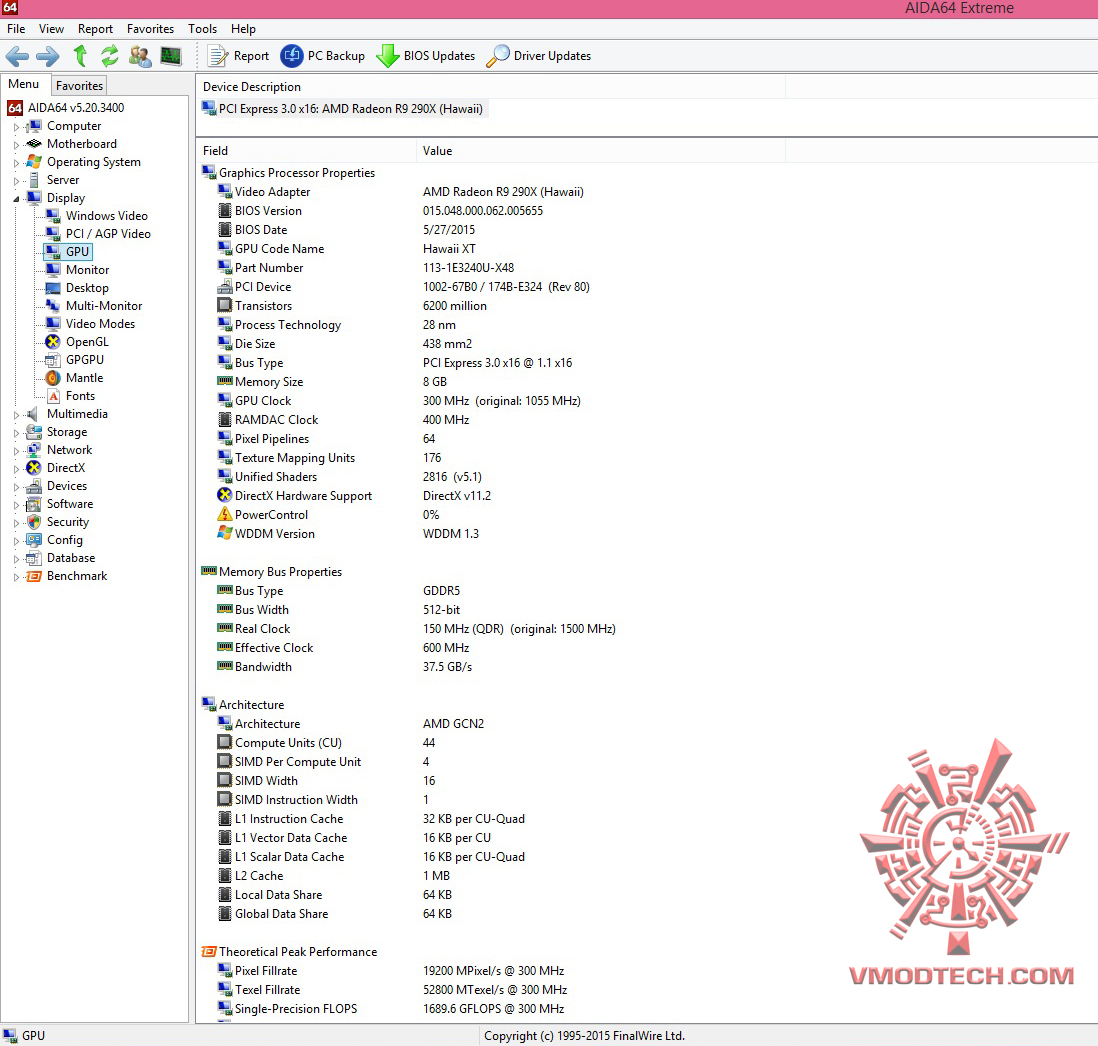This screenshot has height=1046, width=1098.
Task: Go back with the blue left arrow
Action: (x=18, y=56)
